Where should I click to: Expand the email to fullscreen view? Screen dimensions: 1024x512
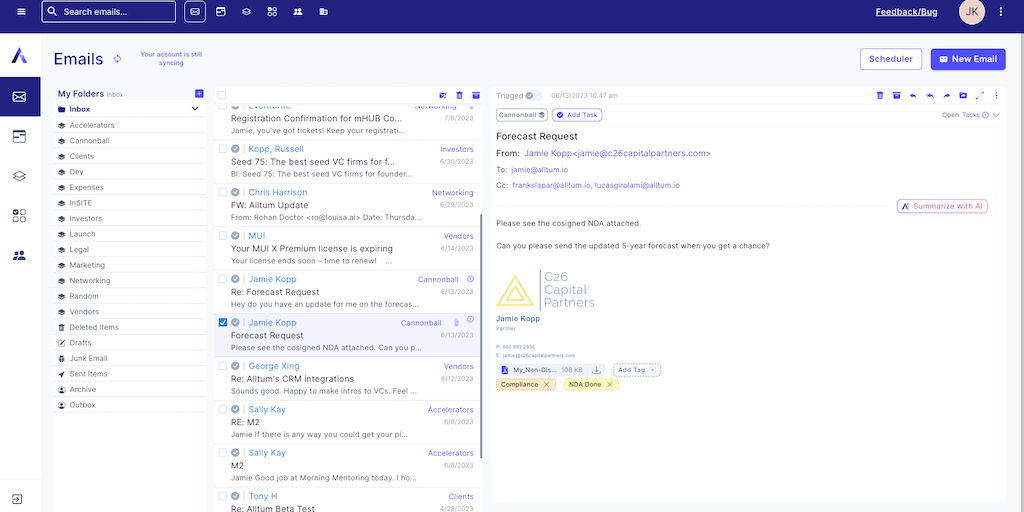[980, 96]
